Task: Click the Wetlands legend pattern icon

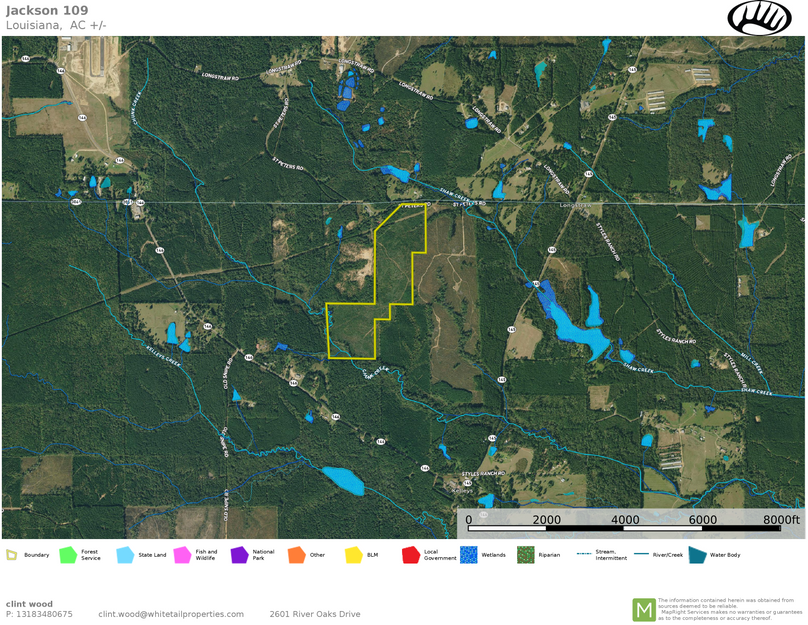Action: click(x=468, y=554)
